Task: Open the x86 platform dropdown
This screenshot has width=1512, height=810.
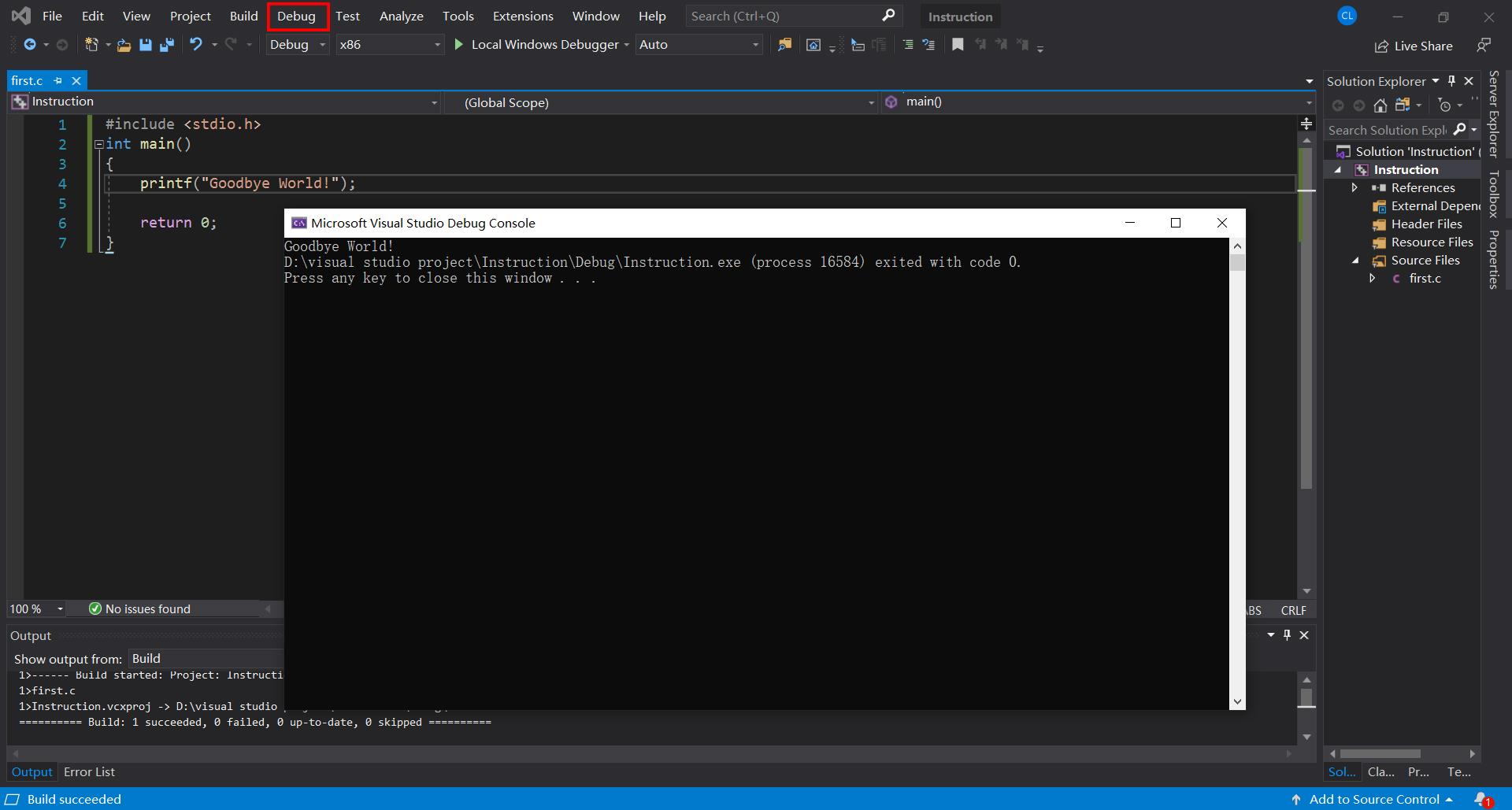Action: coord(390,45)
